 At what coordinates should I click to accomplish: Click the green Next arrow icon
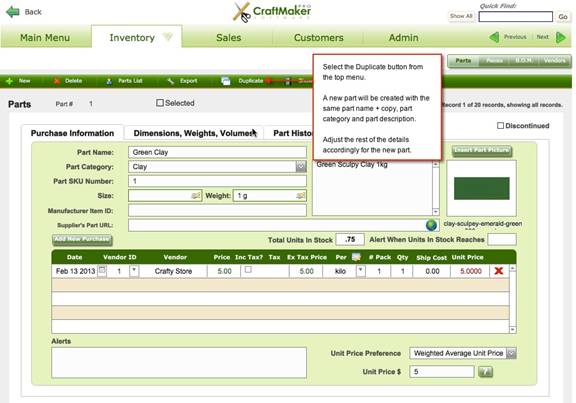click(x=561, y=37)
